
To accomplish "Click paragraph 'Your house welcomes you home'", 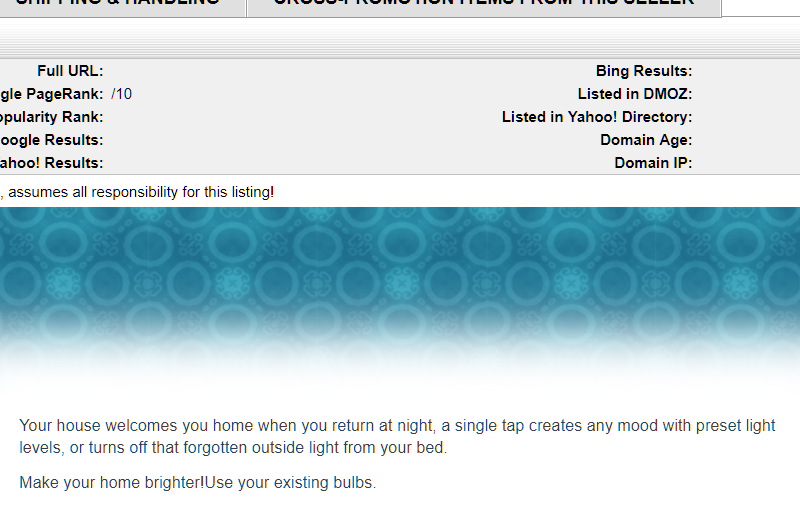I will click(x=397, y=436).
